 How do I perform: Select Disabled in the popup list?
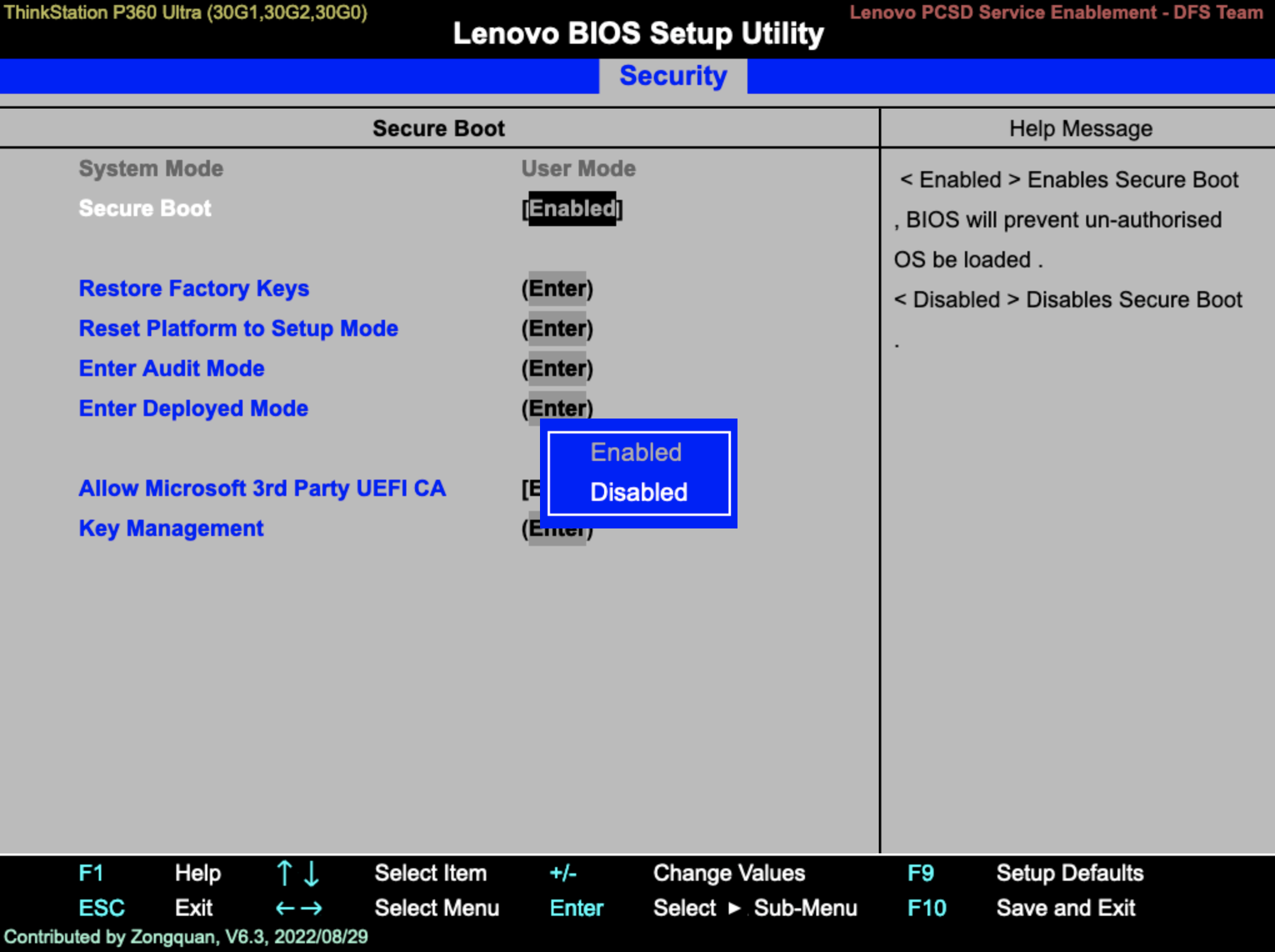tap(638, 492)
